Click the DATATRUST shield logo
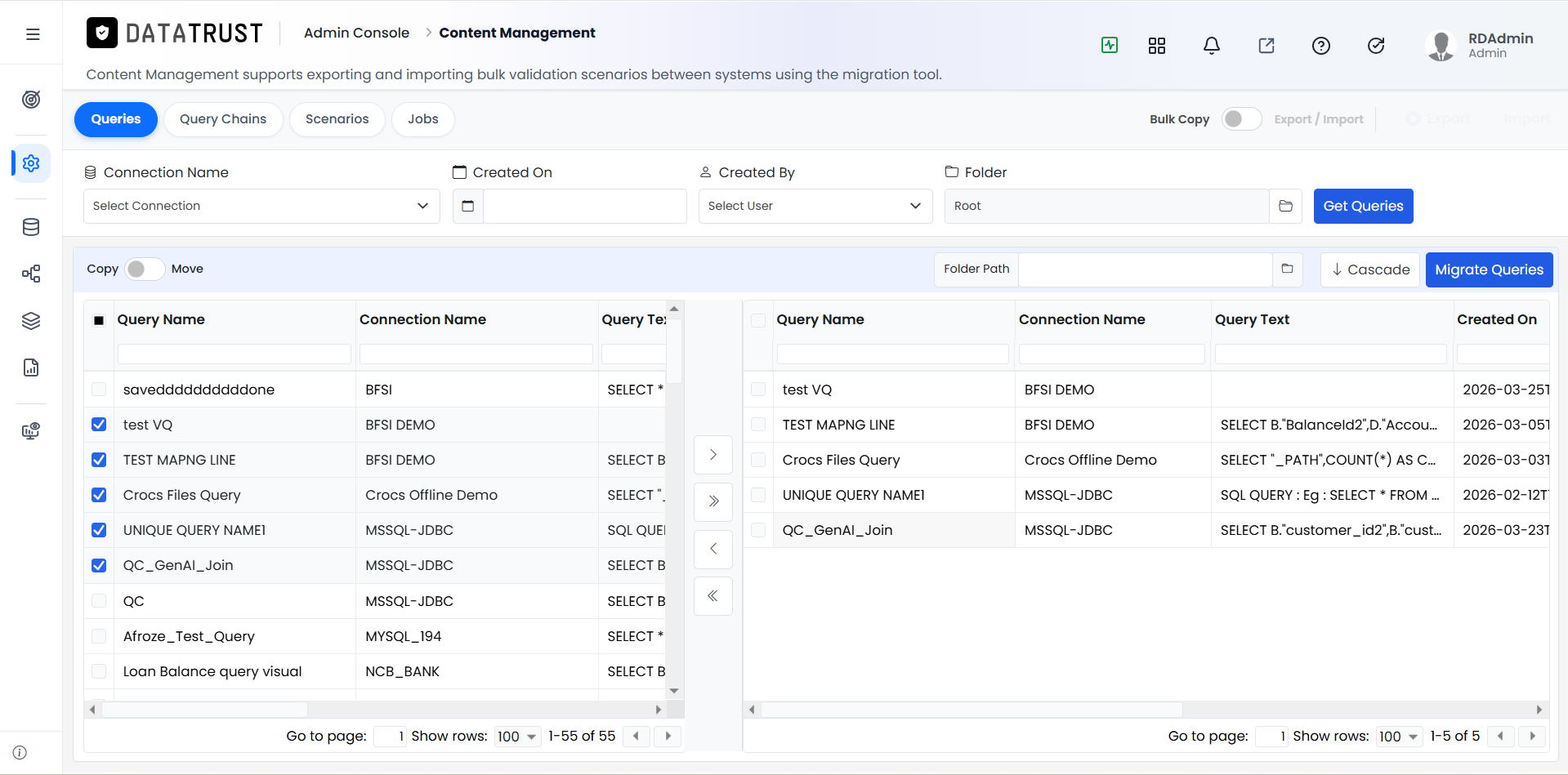This screenshot has height=775, width=1568. 102,33
